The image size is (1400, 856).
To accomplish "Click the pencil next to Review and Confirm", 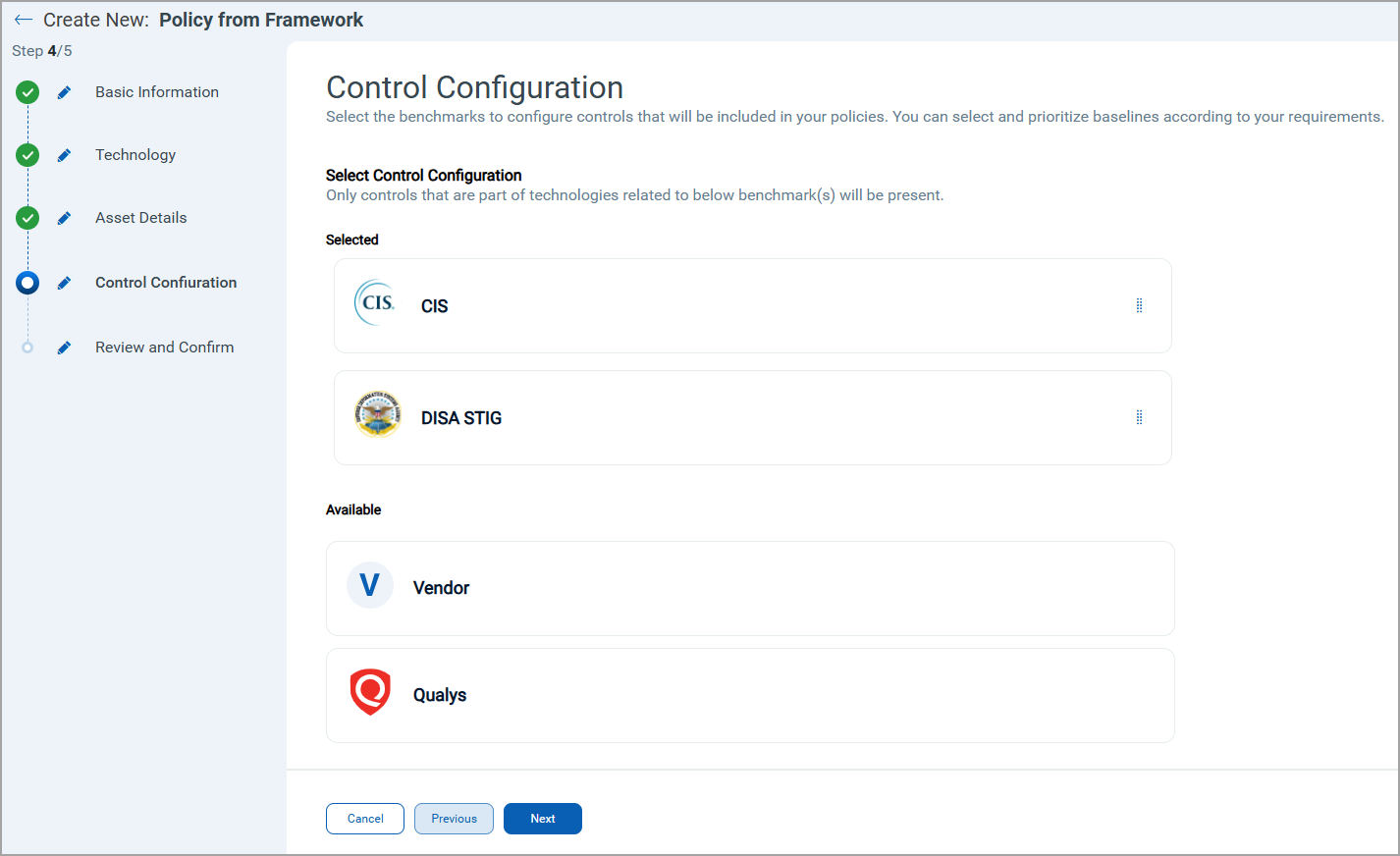I will click(64, 348).
